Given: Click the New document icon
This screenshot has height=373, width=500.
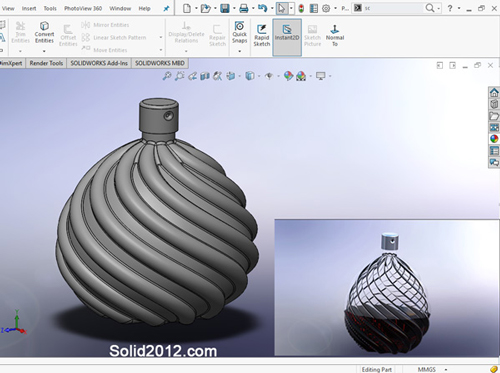Looking at the screenshot, I should (x=187, y=8).
